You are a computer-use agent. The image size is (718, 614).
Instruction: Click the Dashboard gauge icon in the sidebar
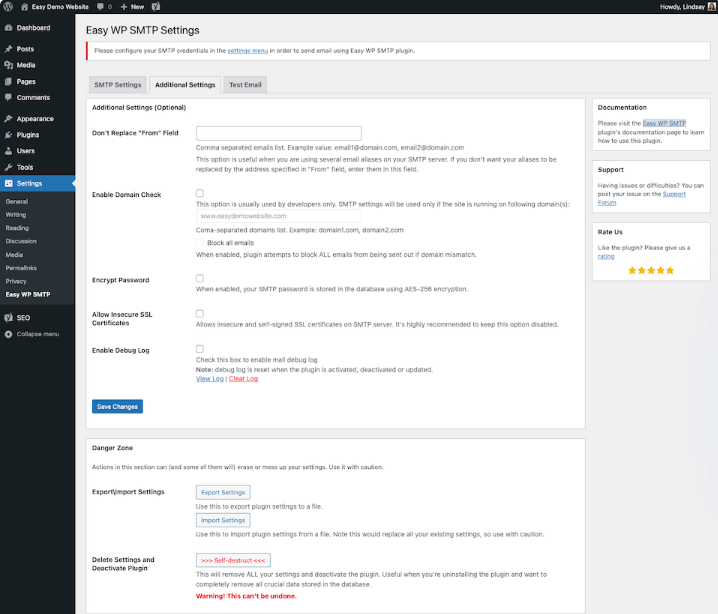[8, 27]
